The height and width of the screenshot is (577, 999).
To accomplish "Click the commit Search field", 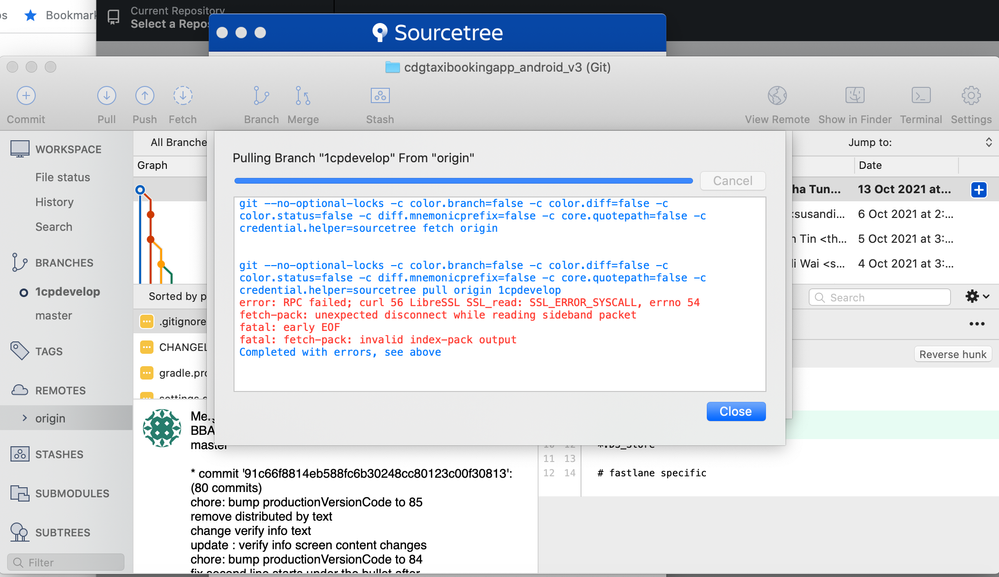I will (x=880, y=297).
